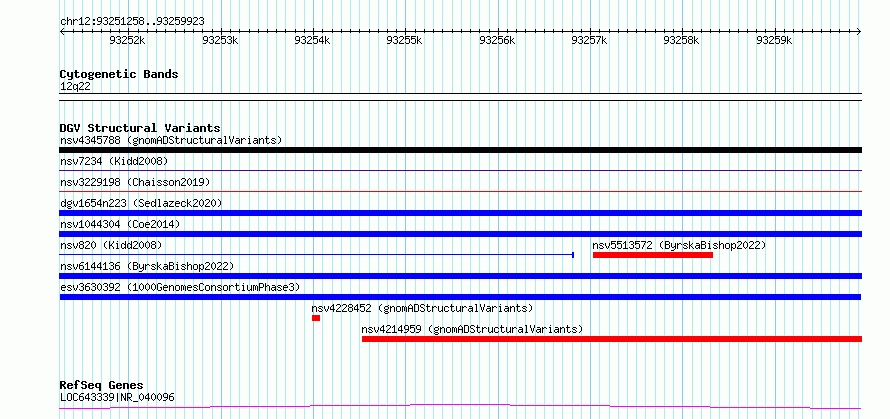Open variant label nsv3229198 (Chaisson2019)
The width and height of the screenshot is (890, 419).
coord(135,182)
